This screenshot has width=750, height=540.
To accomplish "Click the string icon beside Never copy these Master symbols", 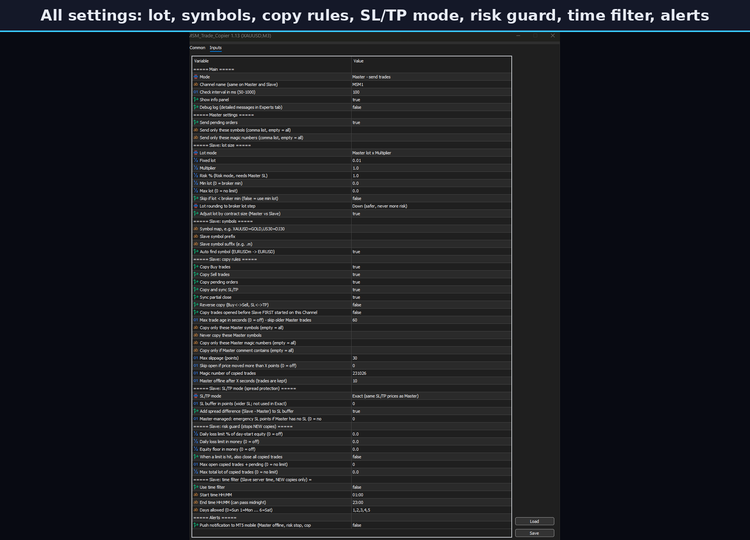I will coord(196,335).
